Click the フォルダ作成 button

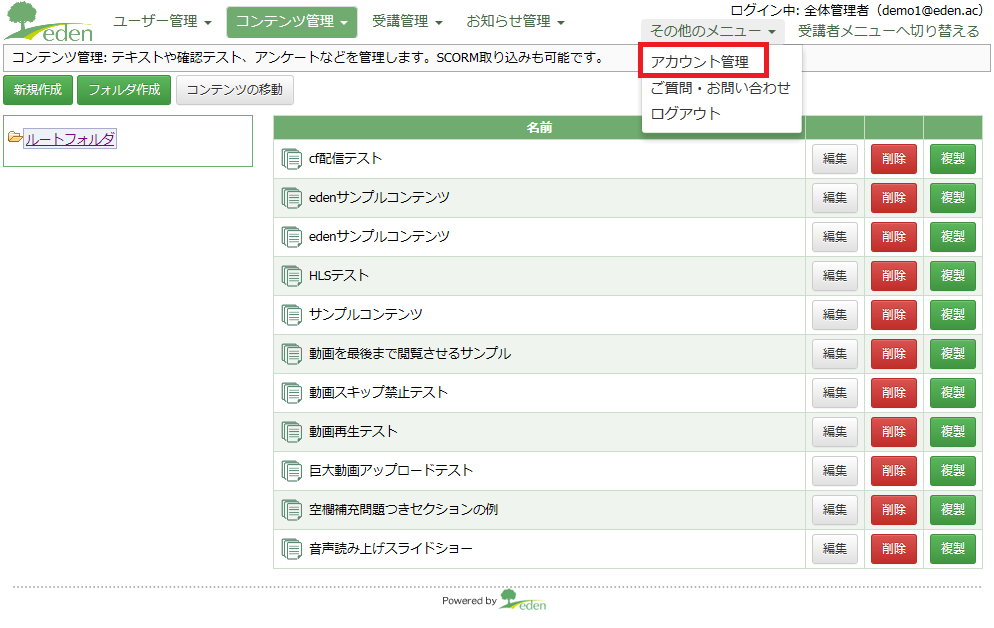pos(124,90)
